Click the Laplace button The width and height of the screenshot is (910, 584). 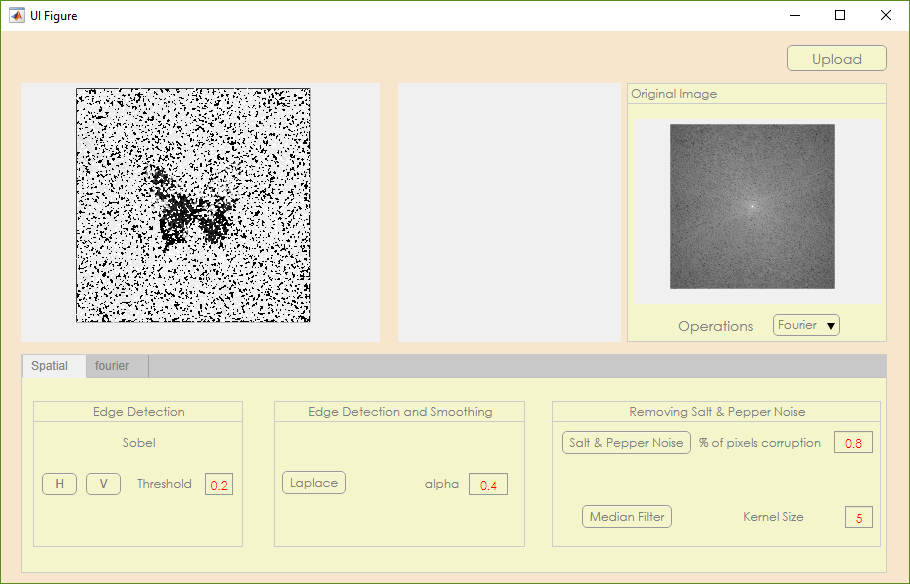[314, 482]
